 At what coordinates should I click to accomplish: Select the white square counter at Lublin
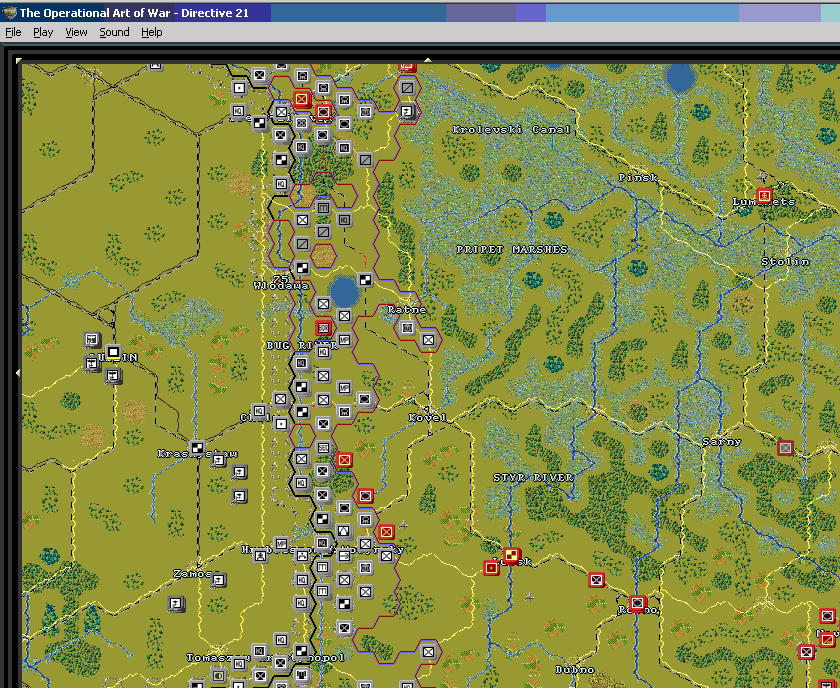113,353
